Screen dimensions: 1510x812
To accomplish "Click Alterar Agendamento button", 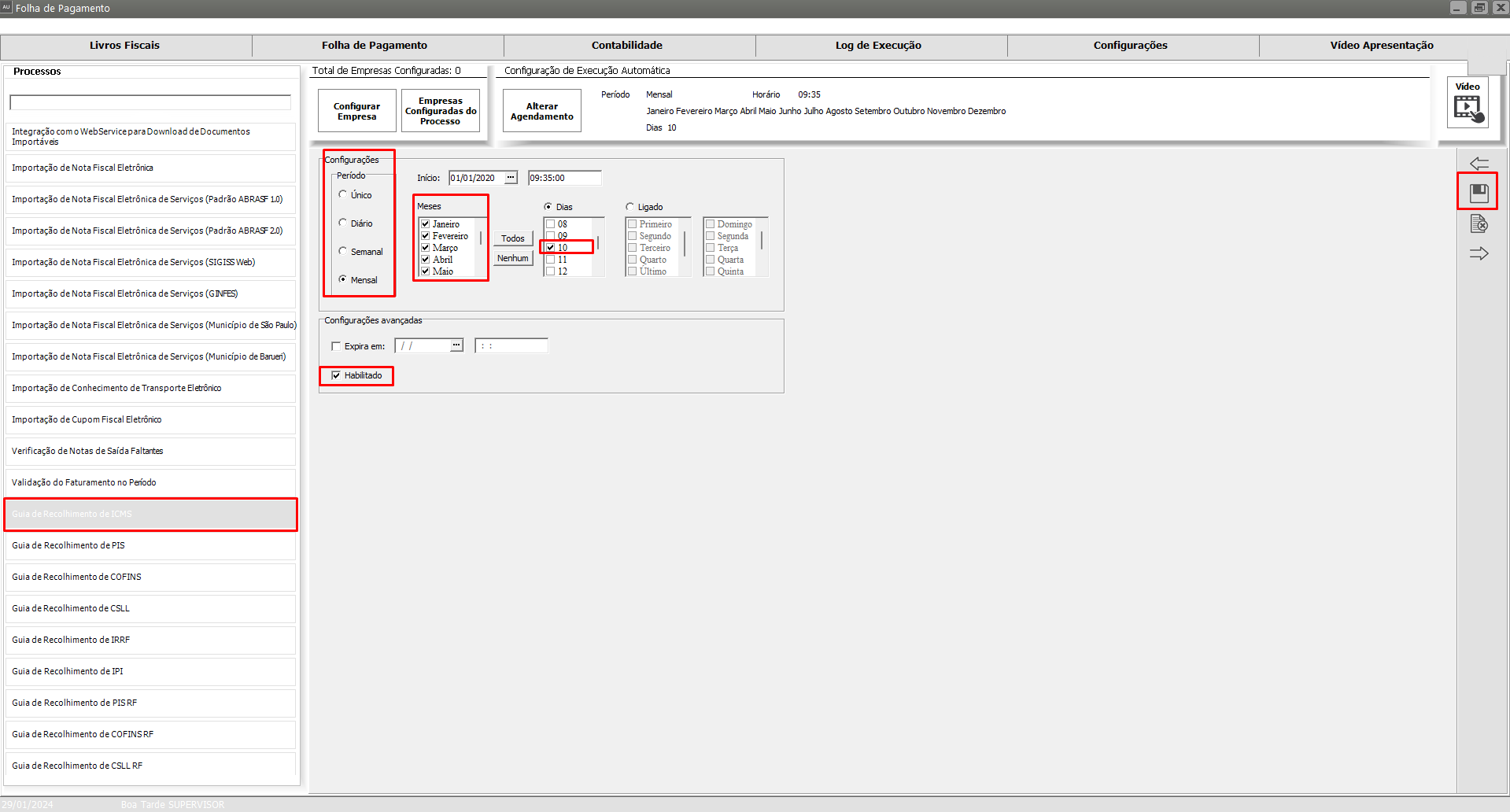I will point(542,111).
